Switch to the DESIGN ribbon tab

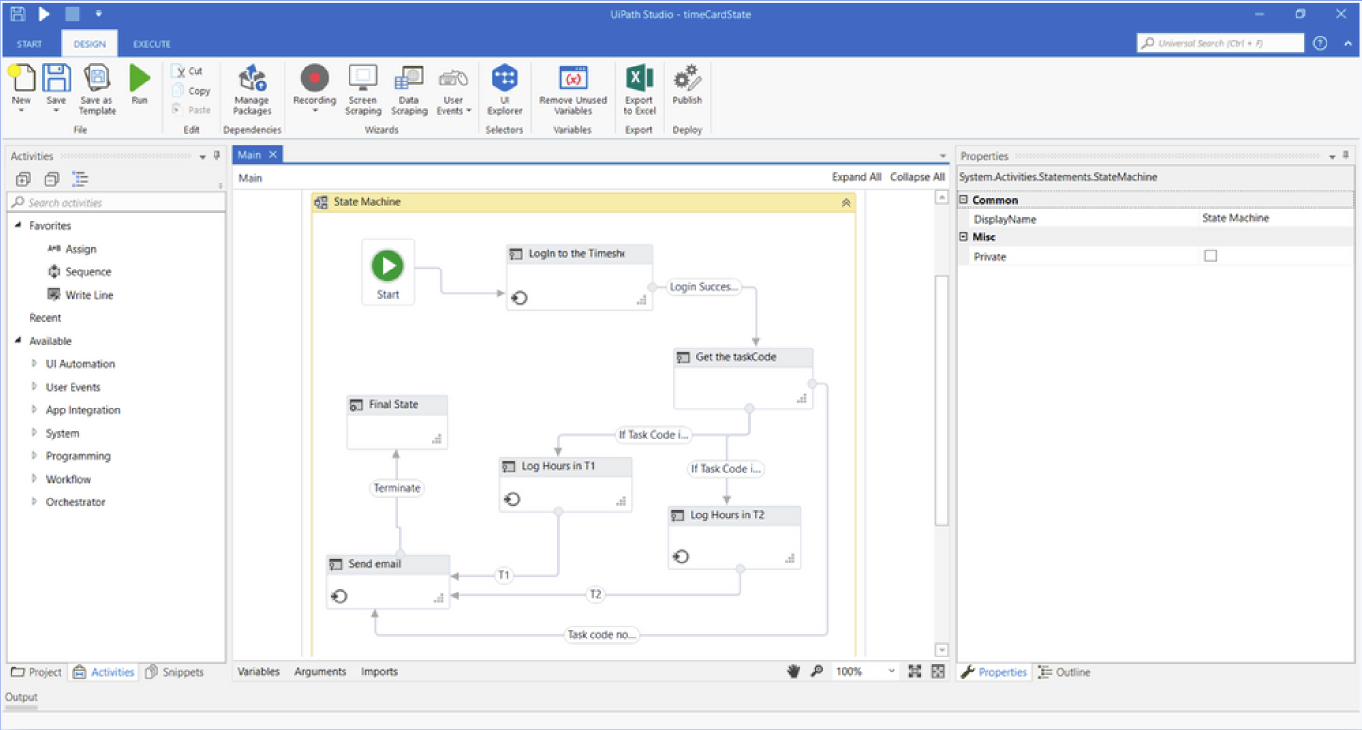[x=90, y=44]
